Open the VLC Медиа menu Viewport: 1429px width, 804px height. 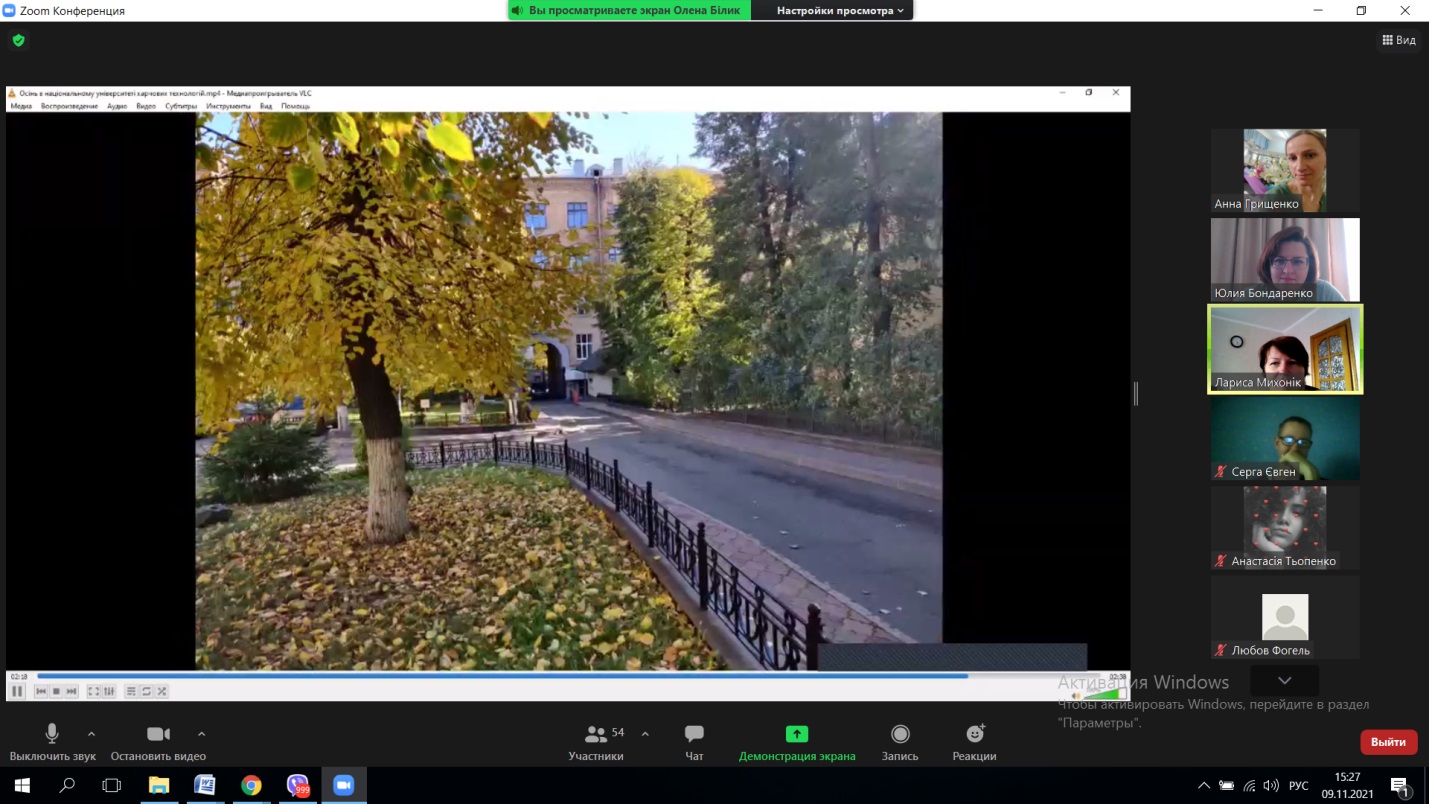click(21, 106)
